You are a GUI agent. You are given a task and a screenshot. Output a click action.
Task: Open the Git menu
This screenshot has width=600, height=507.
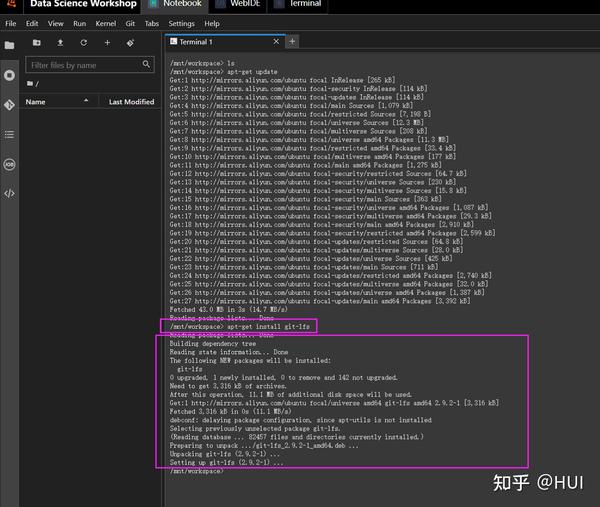(130, 23)
